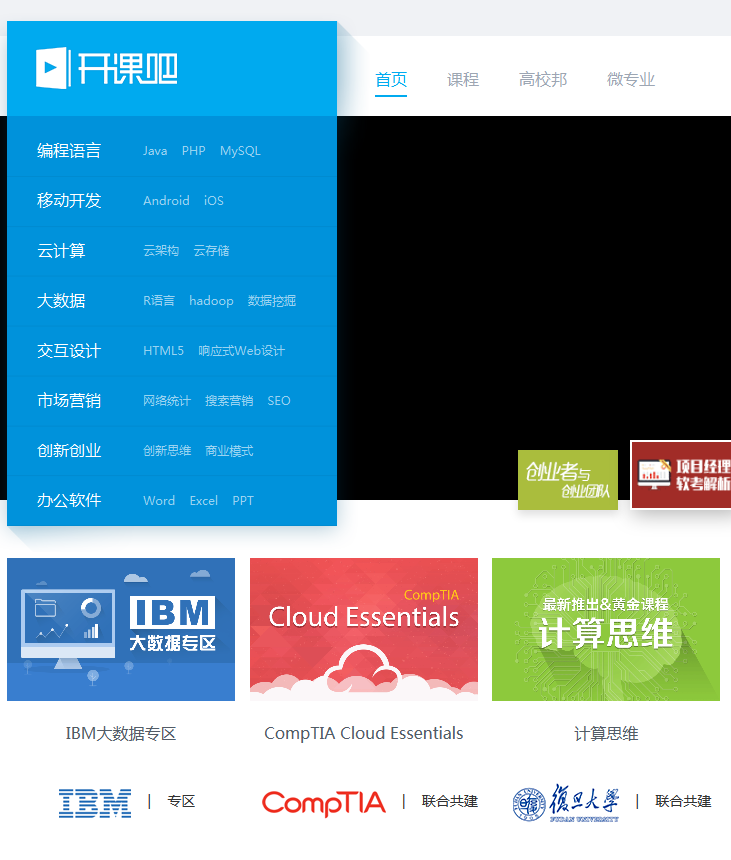The width and height of the screenshot is (731, 860).
Task: Click the 响应式Web设计 link
Action: (241, 350)
